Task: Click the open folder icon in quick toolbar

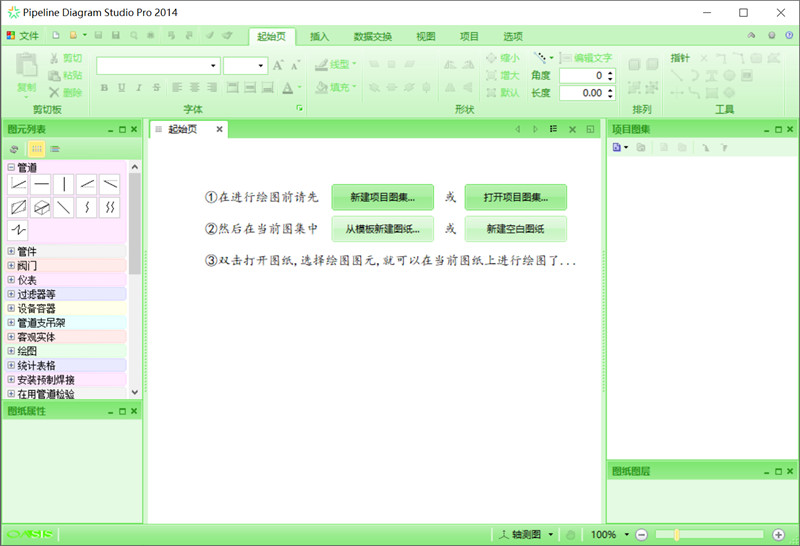Action: pyautogui.click(x=73, y=35)
